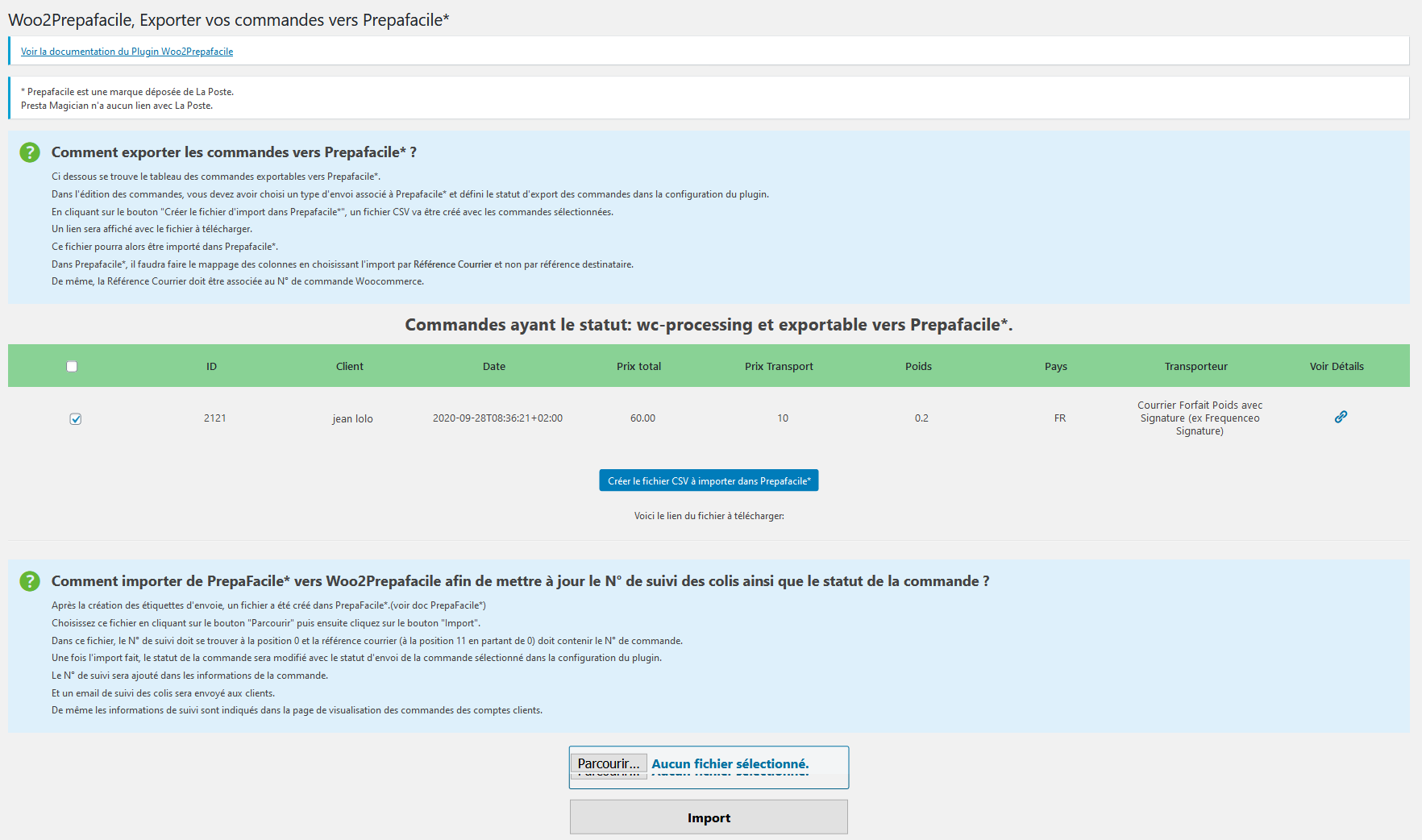
Task: Click the Poids column header
Action: pos(918,366)
